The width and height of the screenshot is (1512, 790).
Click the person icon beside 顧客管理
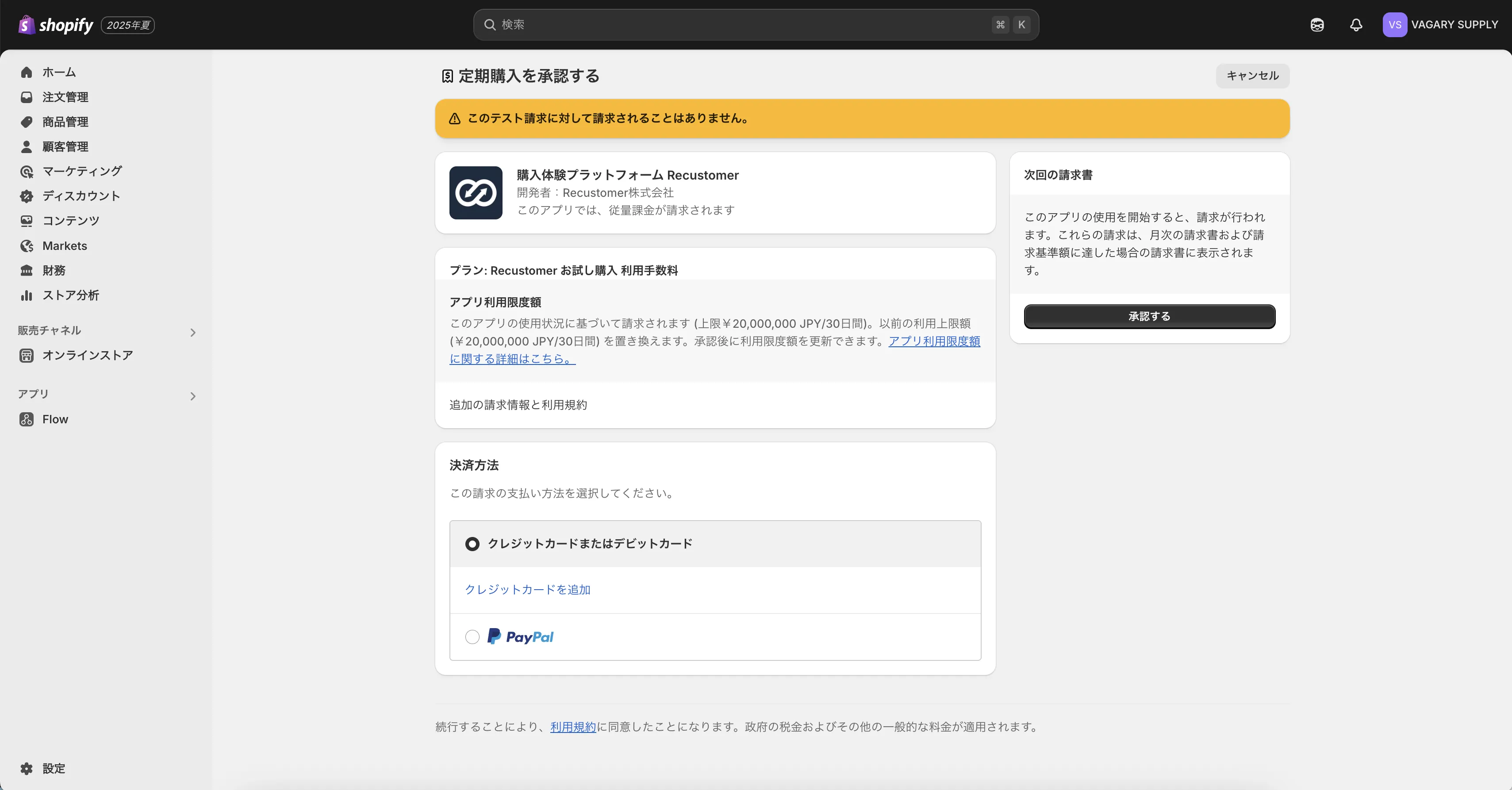[x=27, y=146]
